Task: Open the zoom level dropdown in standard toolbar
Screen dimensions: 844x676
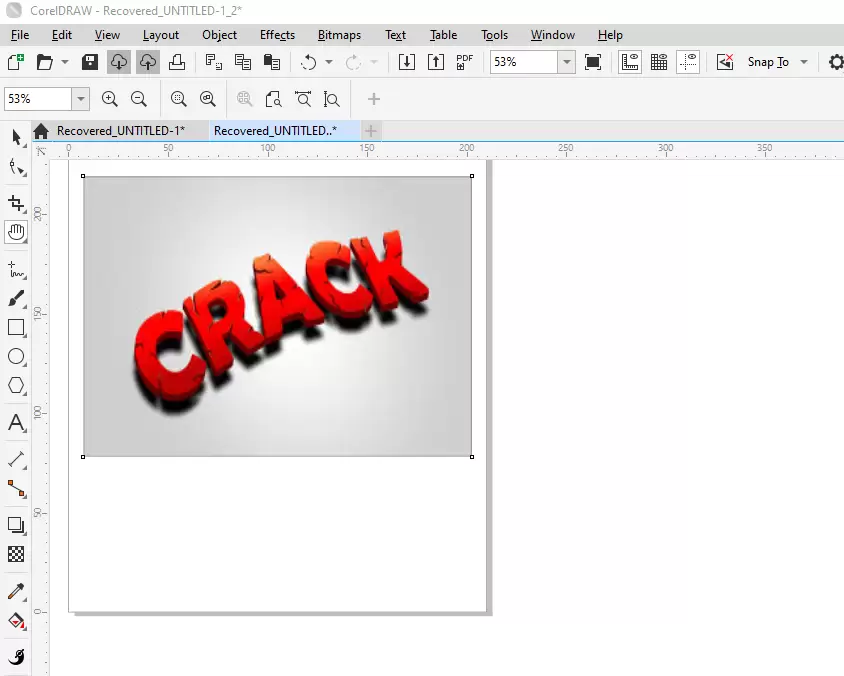Action: pyautogui.click(x=567, y=62)
